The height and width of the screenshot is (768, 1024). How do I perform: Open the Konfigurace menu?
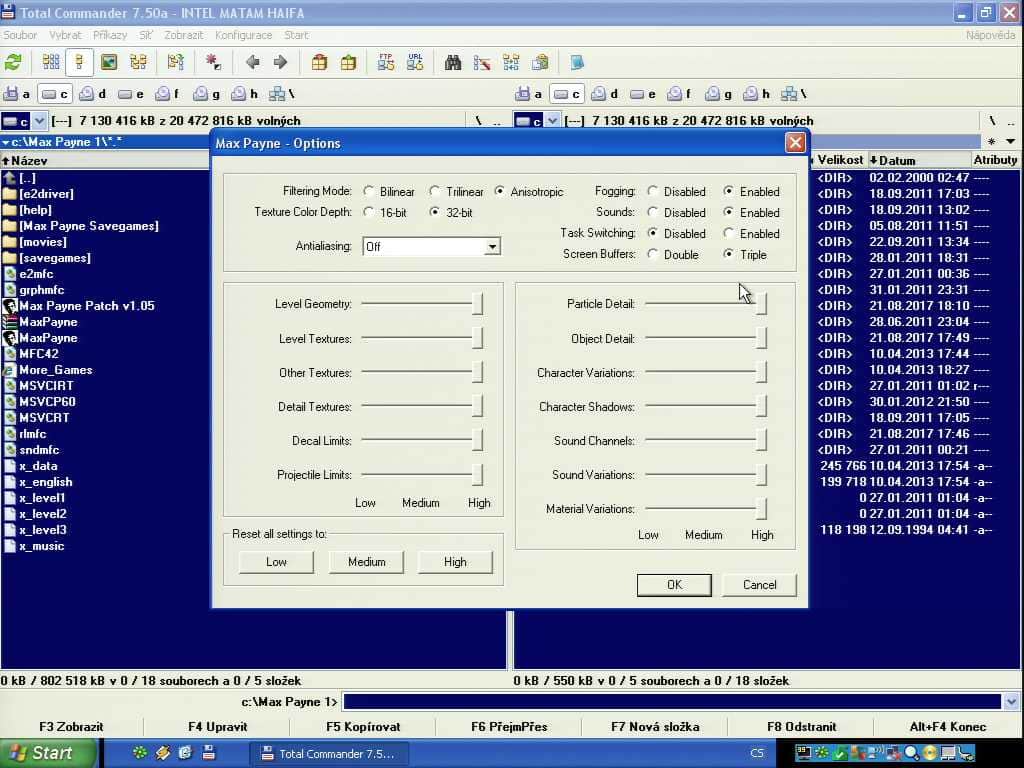pos(244,35)
